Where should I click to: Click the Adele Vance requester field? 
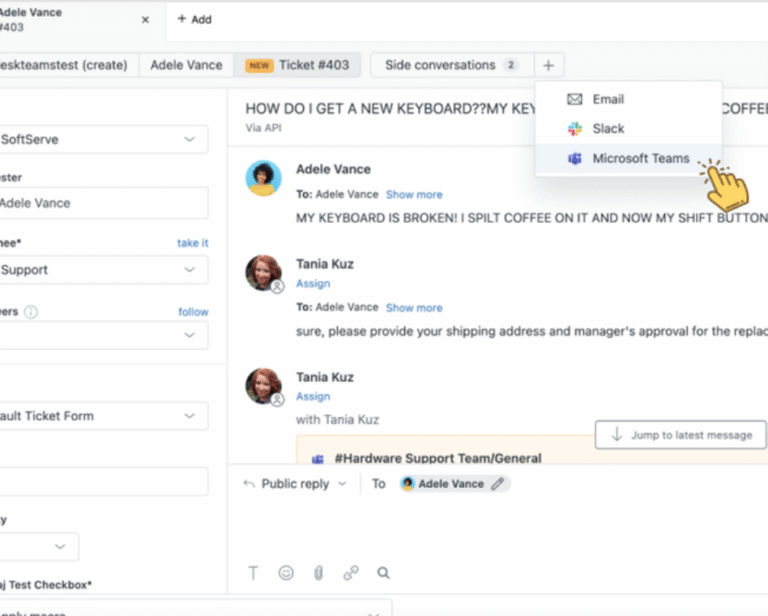click(x=104, y=203)
